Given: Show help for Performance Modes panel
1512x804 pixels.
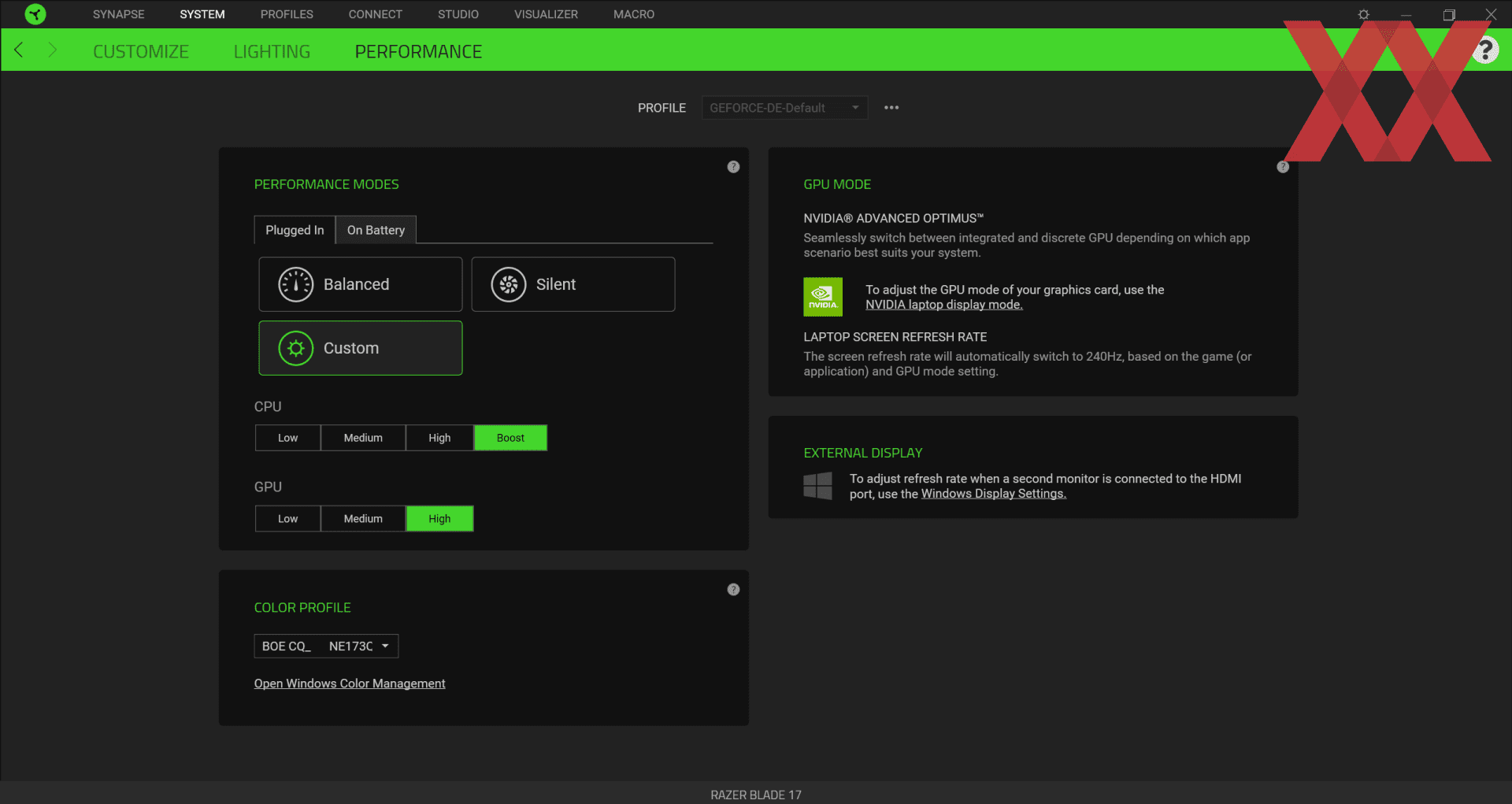Looking at the screenshot, I should point(733,167).
